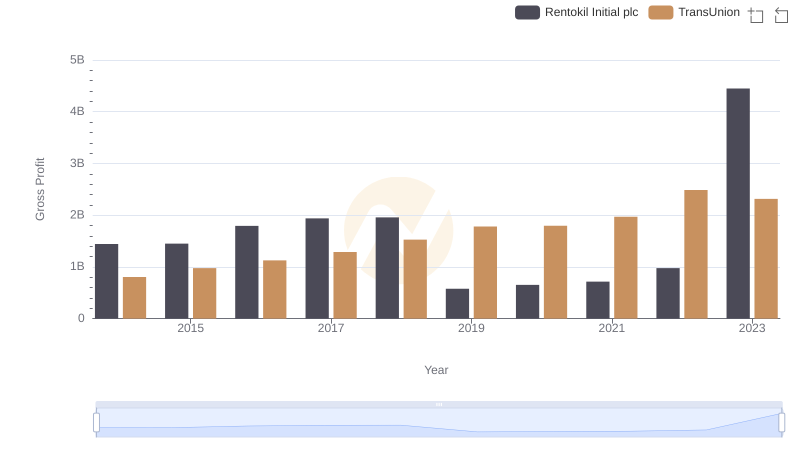Click the 2014 TransUnion bar
800x461 pixels.
pos(135,298)
